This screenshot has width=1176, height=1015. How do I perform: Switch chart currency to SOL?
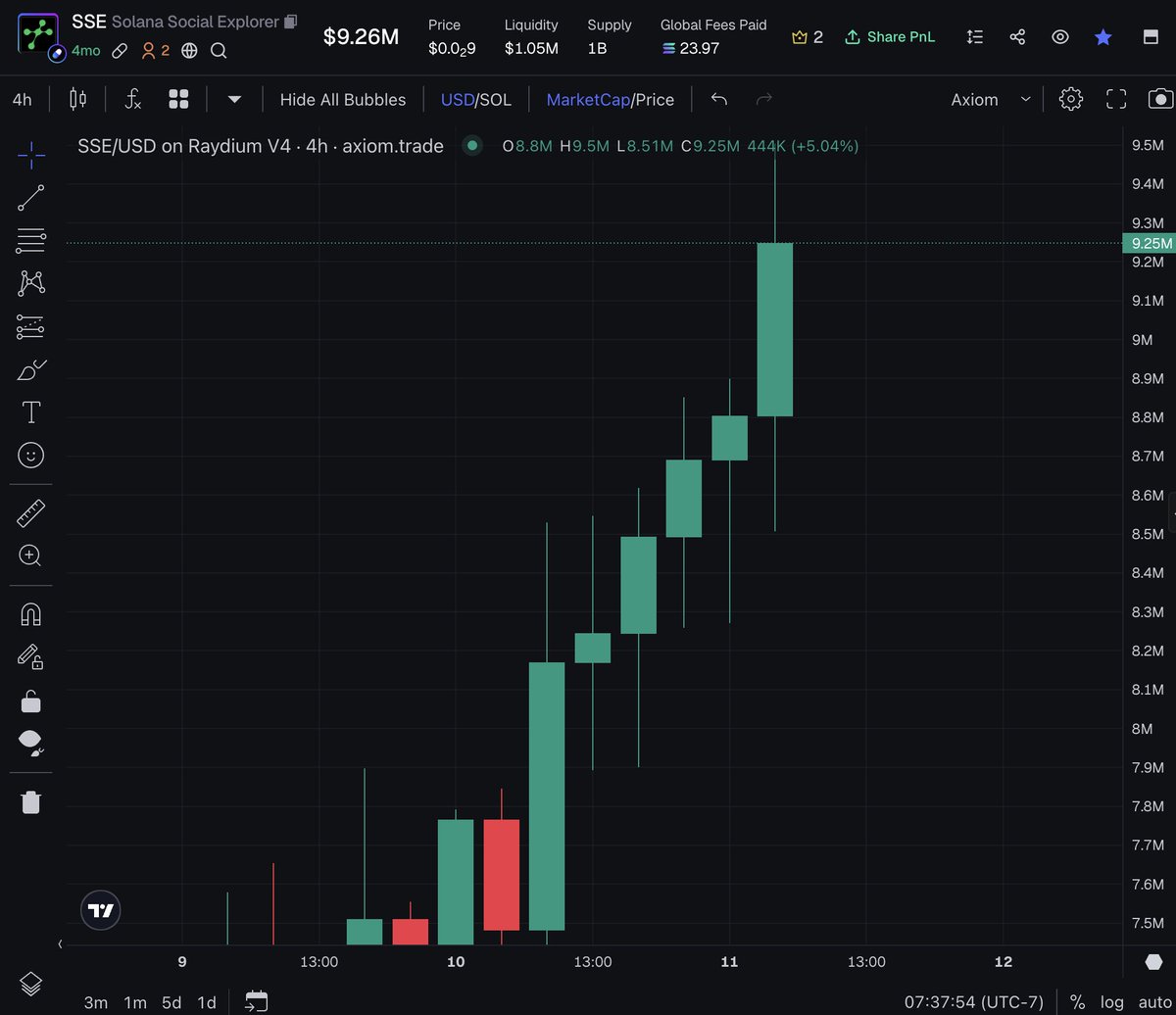496,100
